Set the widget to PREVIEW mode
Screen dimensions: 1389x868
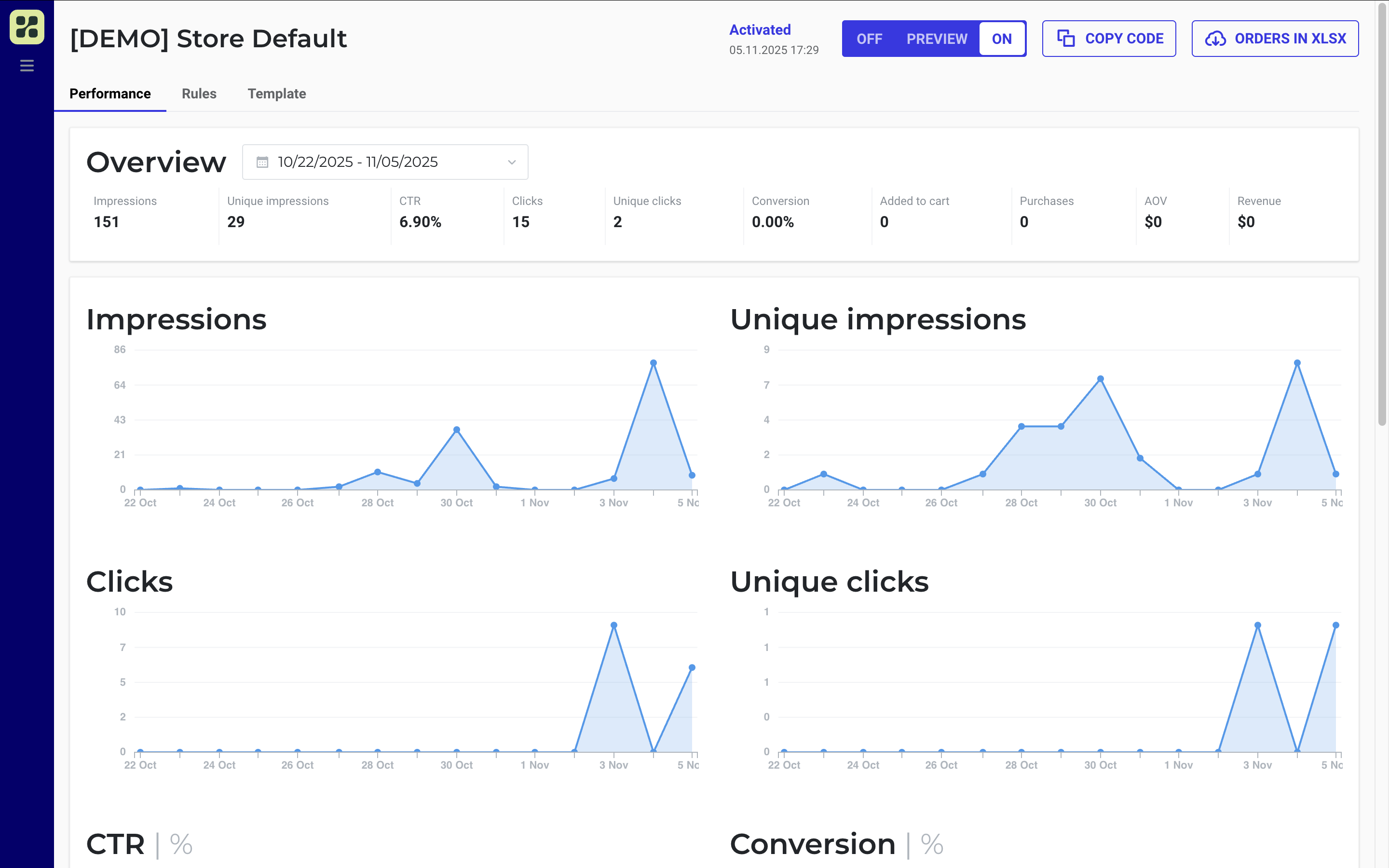coord(937,39)
